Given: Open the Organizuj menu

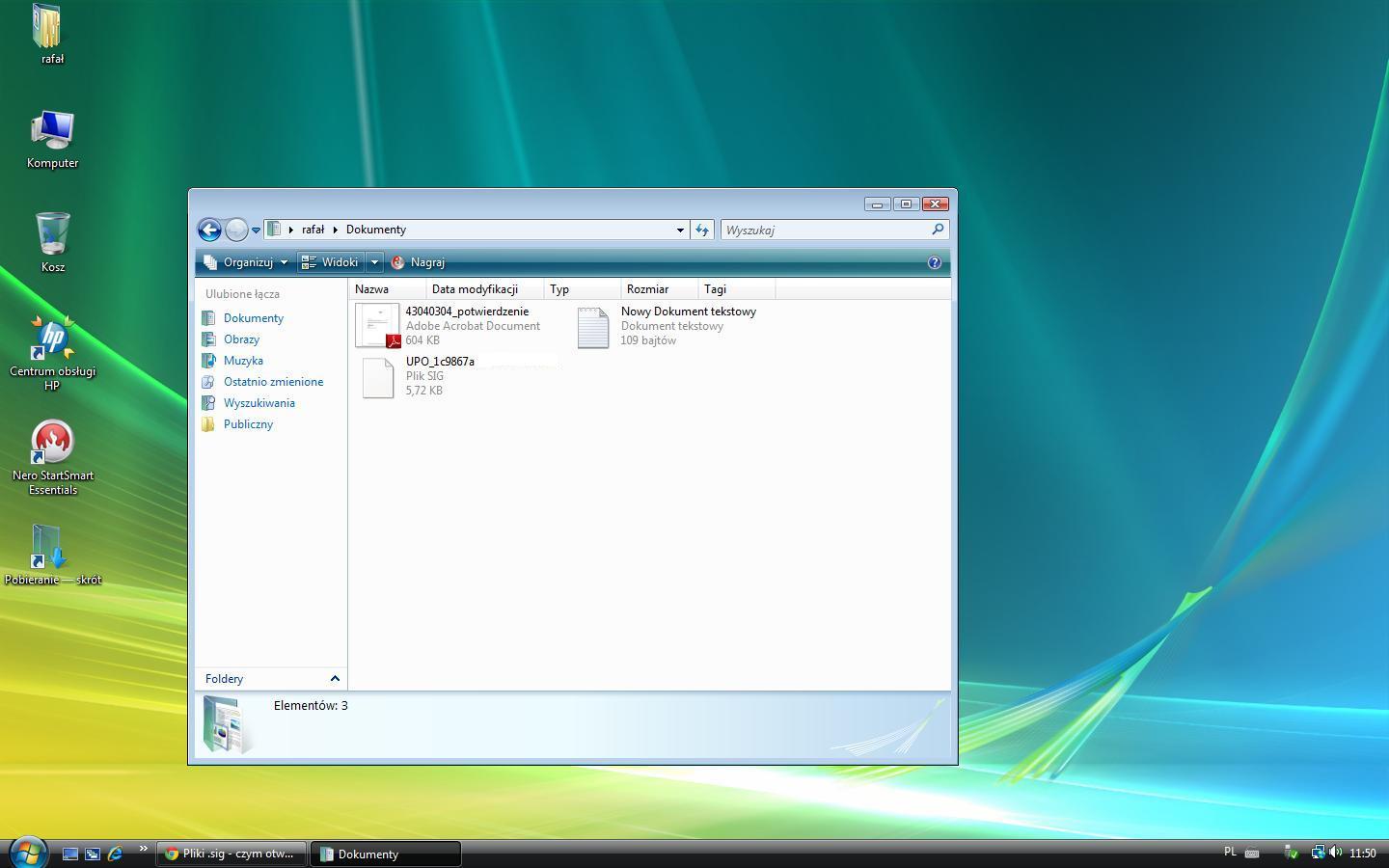Looking at the screenshot, I should 247,262.
